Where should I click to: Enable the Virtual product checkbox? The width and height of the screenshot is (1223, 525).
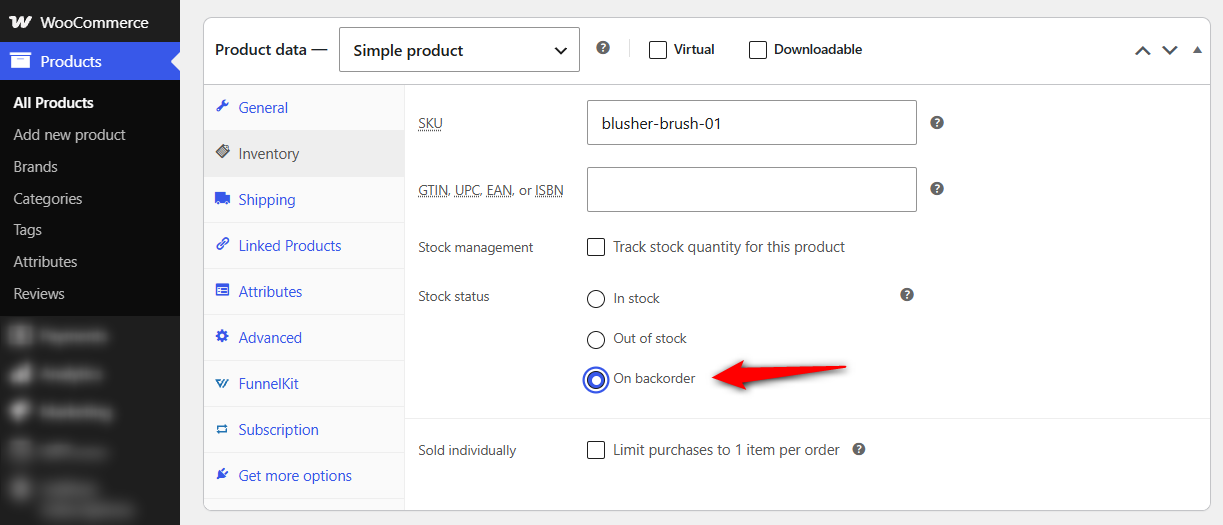coord(658,49)
